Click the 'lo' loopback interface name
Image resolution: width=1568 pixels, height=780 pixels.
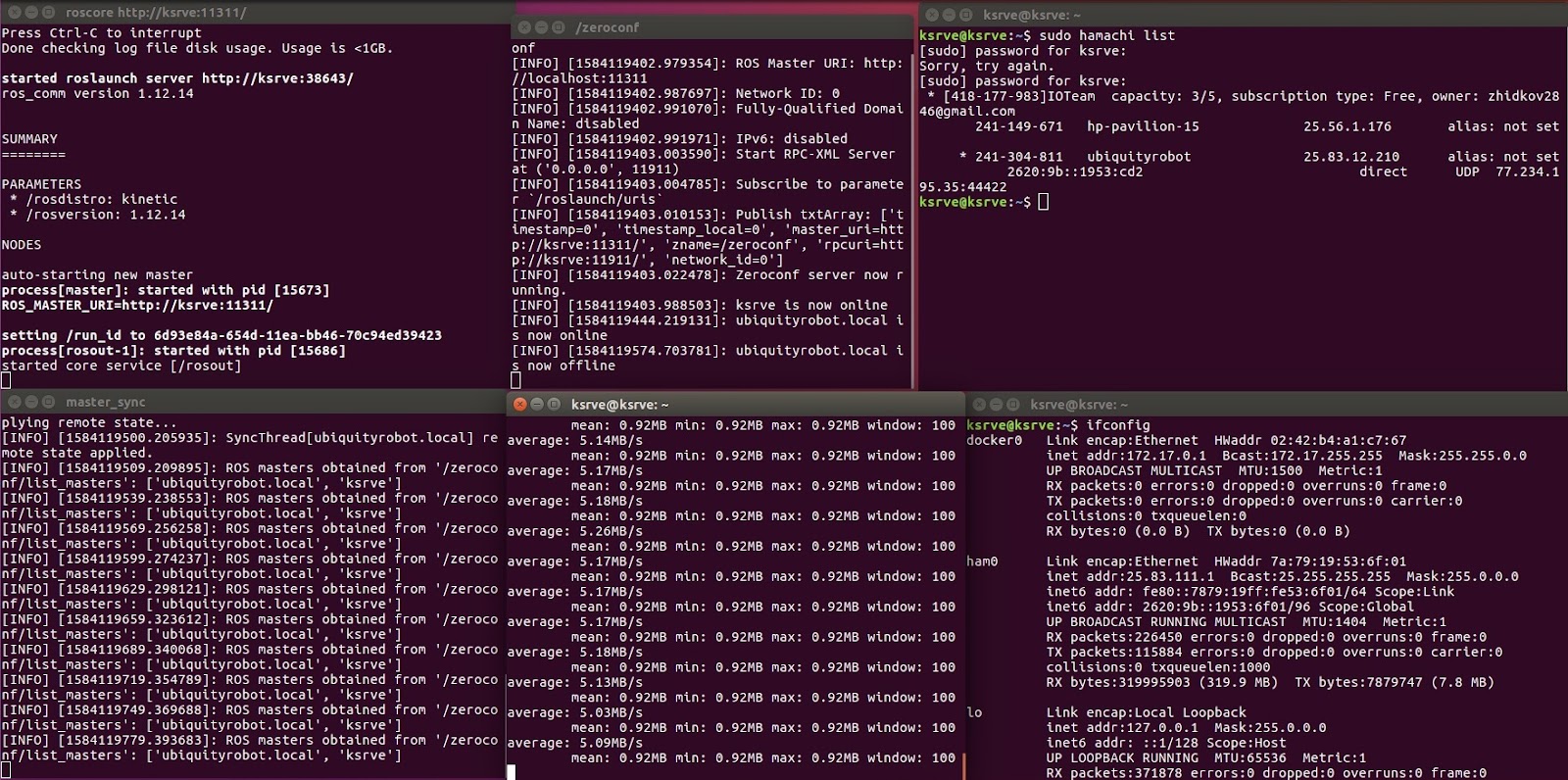tap(974, 712)
